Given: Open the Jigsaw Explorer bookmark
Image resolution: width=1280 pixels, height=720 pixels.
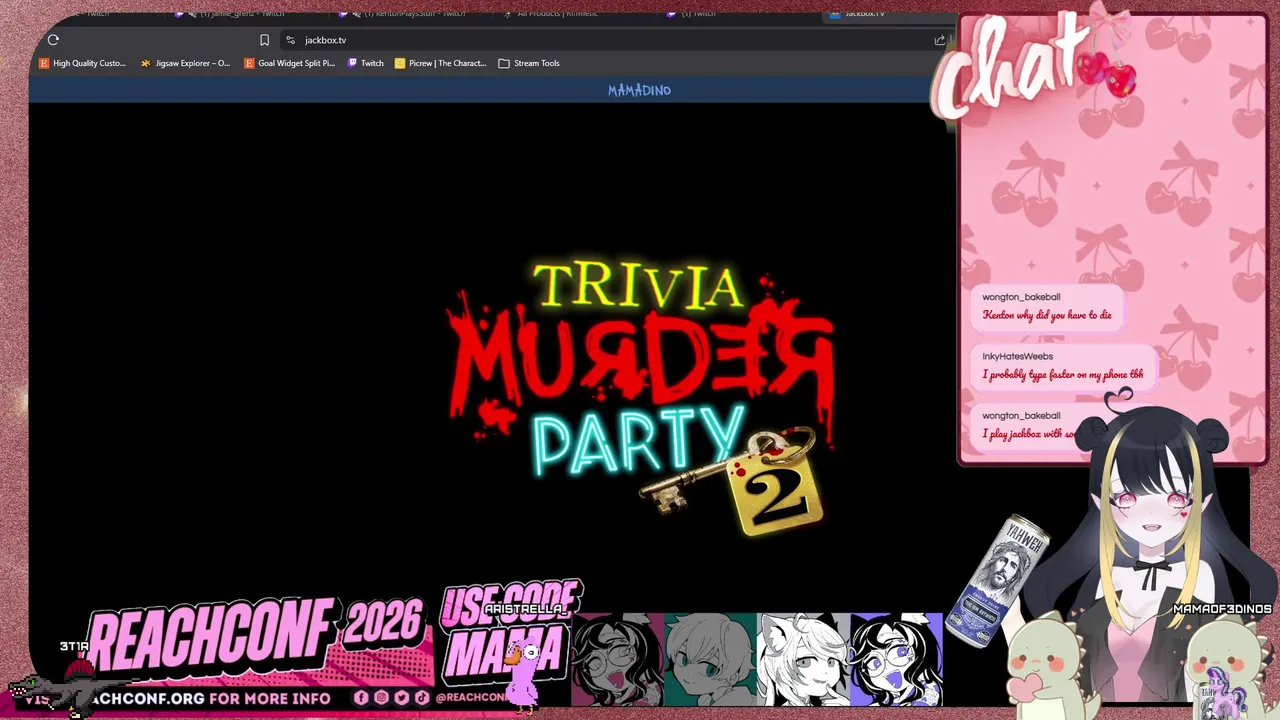Looking at the screenshot, I should point(185,63).
